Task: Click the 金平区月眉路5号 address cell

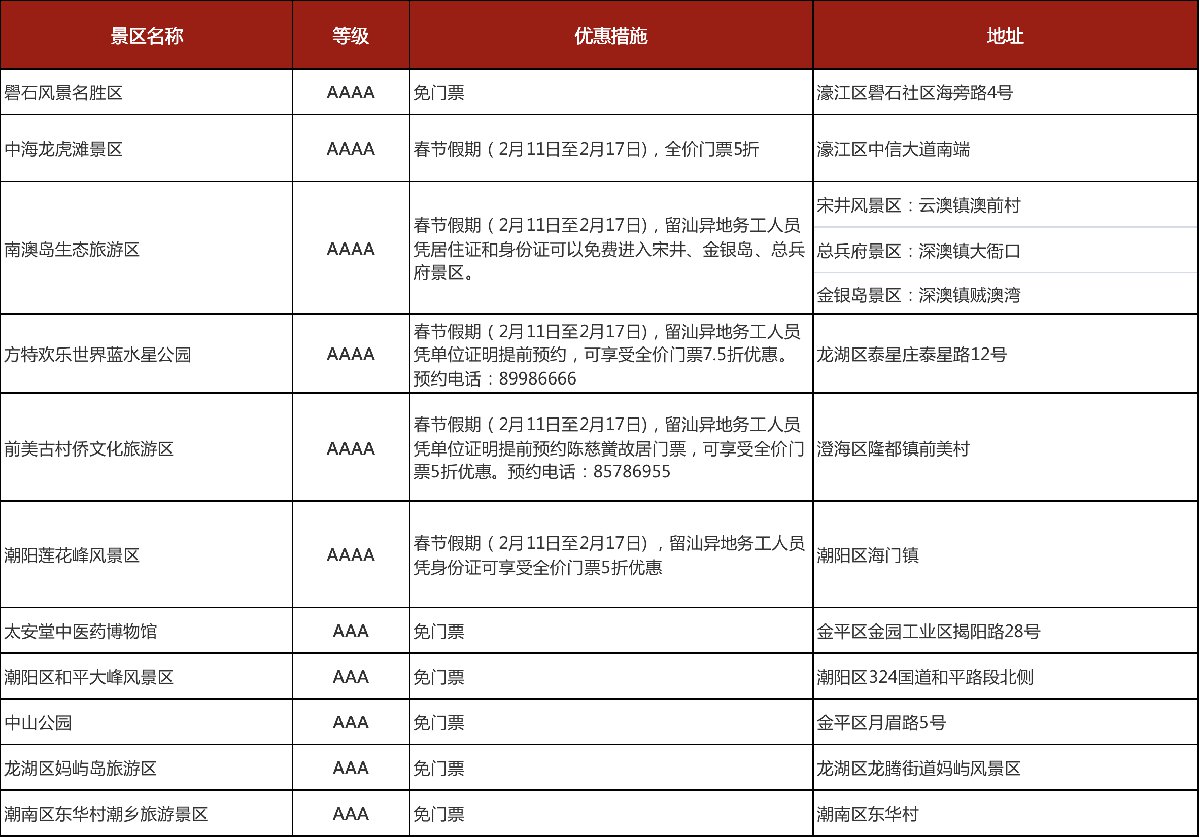Action: tap(881, 722)
